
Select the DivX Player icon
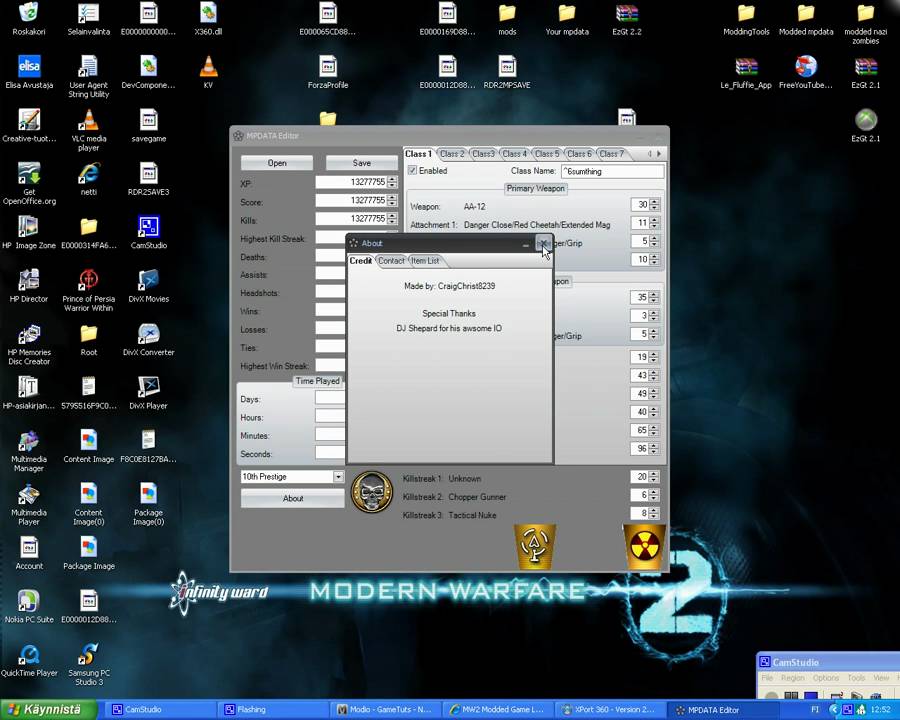pyautogui.click(x=149, y=392)
